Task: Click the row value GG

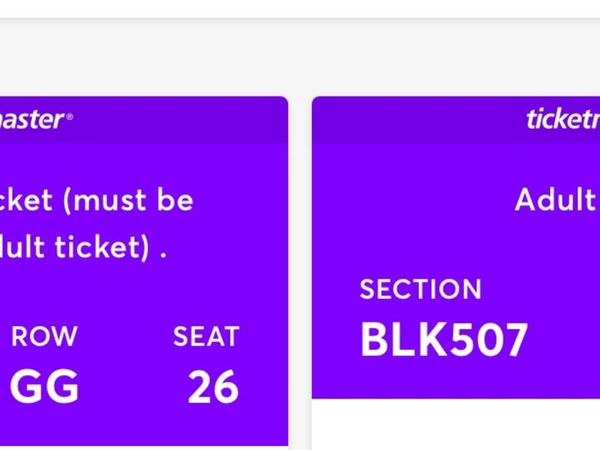Action: point(44,387)
